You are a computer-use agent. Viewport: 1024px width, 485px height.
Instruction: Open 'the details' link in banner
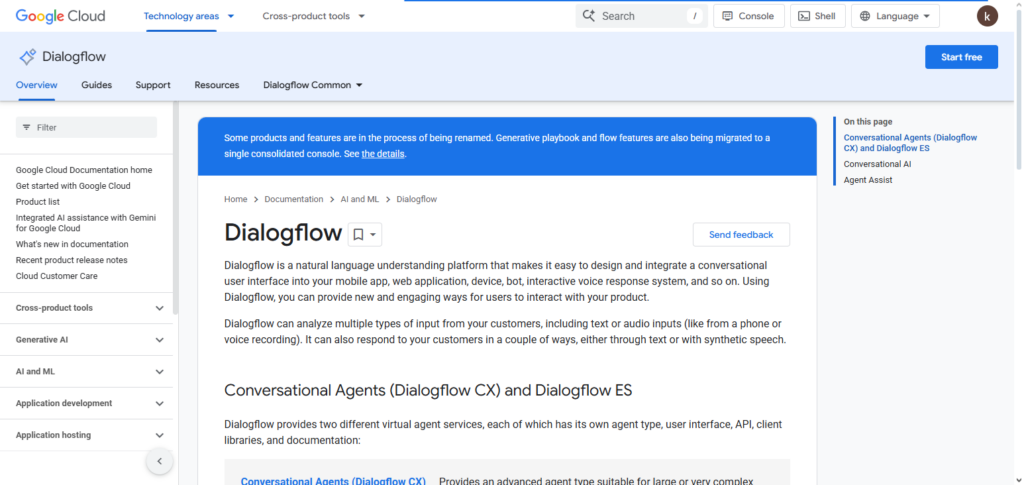pos(383,154)
